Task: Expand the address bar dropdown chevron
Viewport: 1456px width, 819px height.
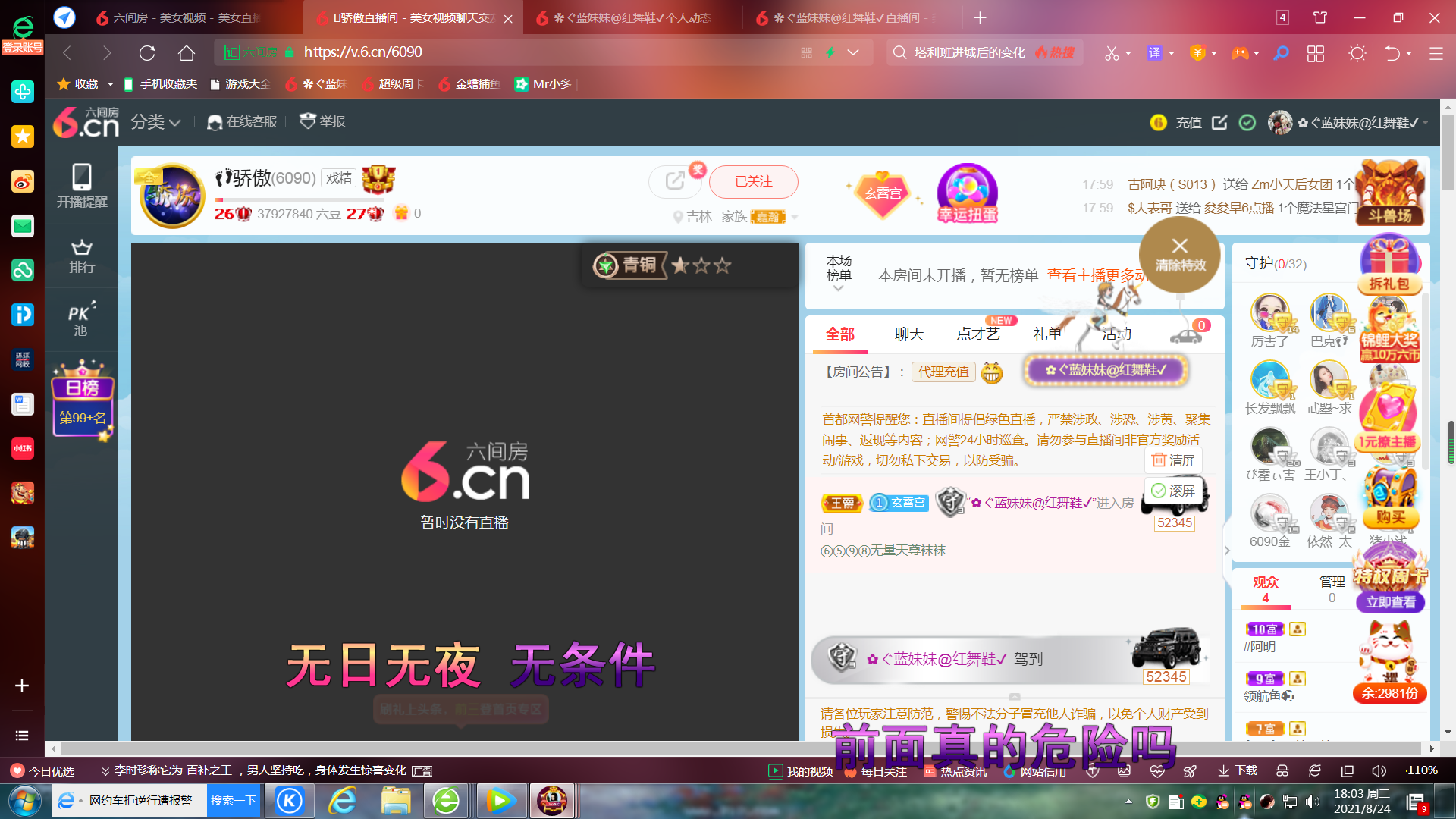Action: point(853,52)
